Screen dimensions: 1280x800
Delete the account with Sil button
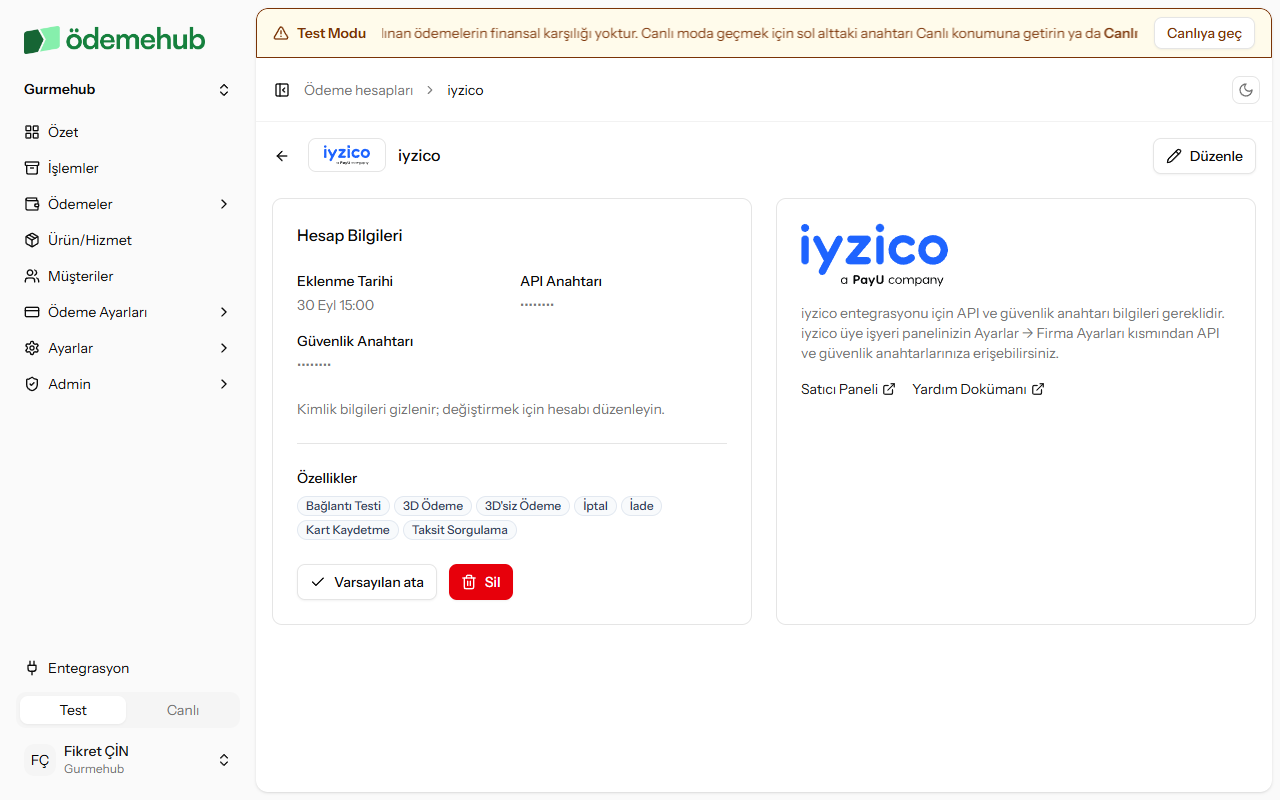tap(481, 582)
